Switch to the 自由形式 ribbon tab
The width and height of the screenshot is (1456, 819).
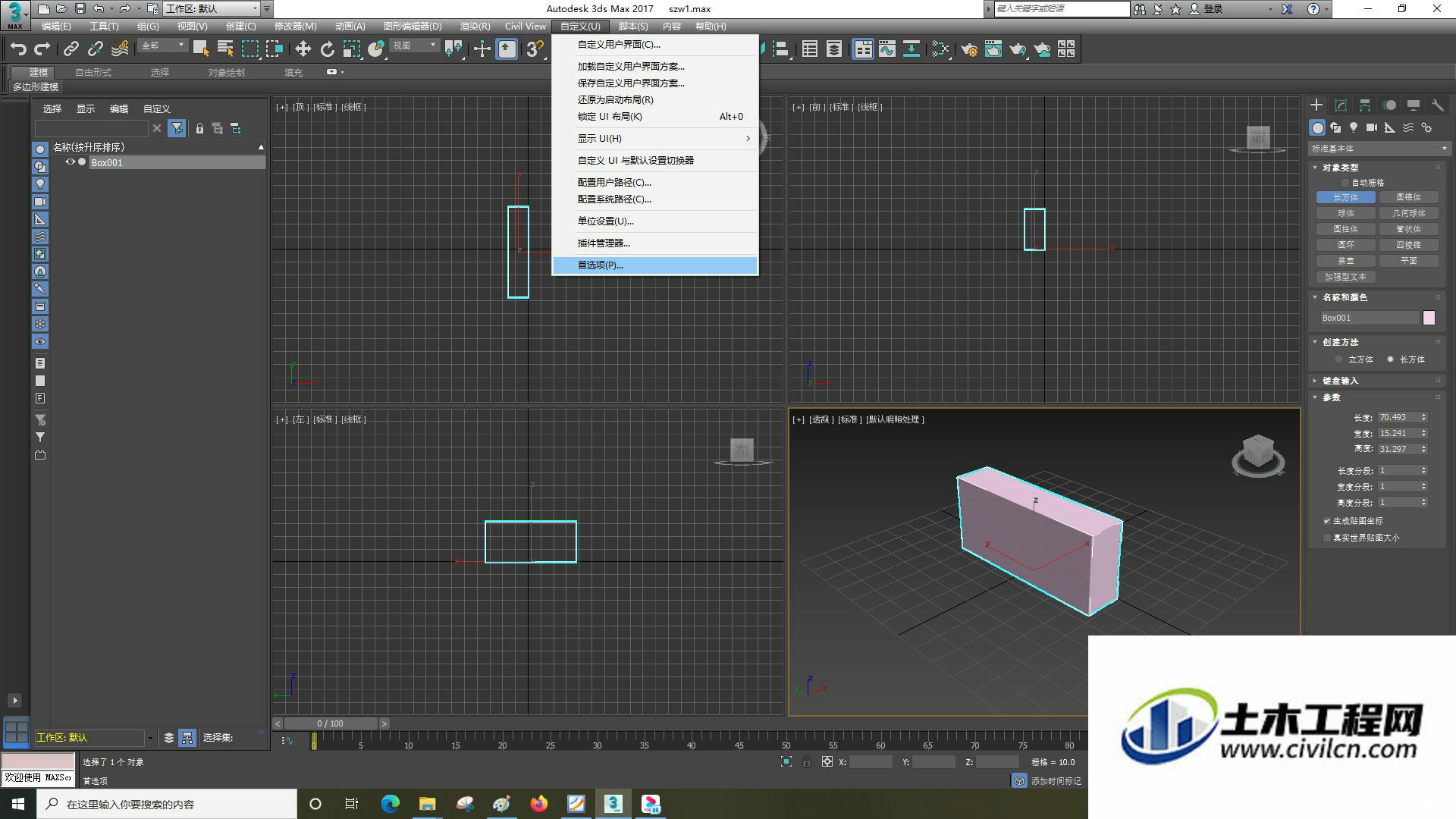(93, 73)
